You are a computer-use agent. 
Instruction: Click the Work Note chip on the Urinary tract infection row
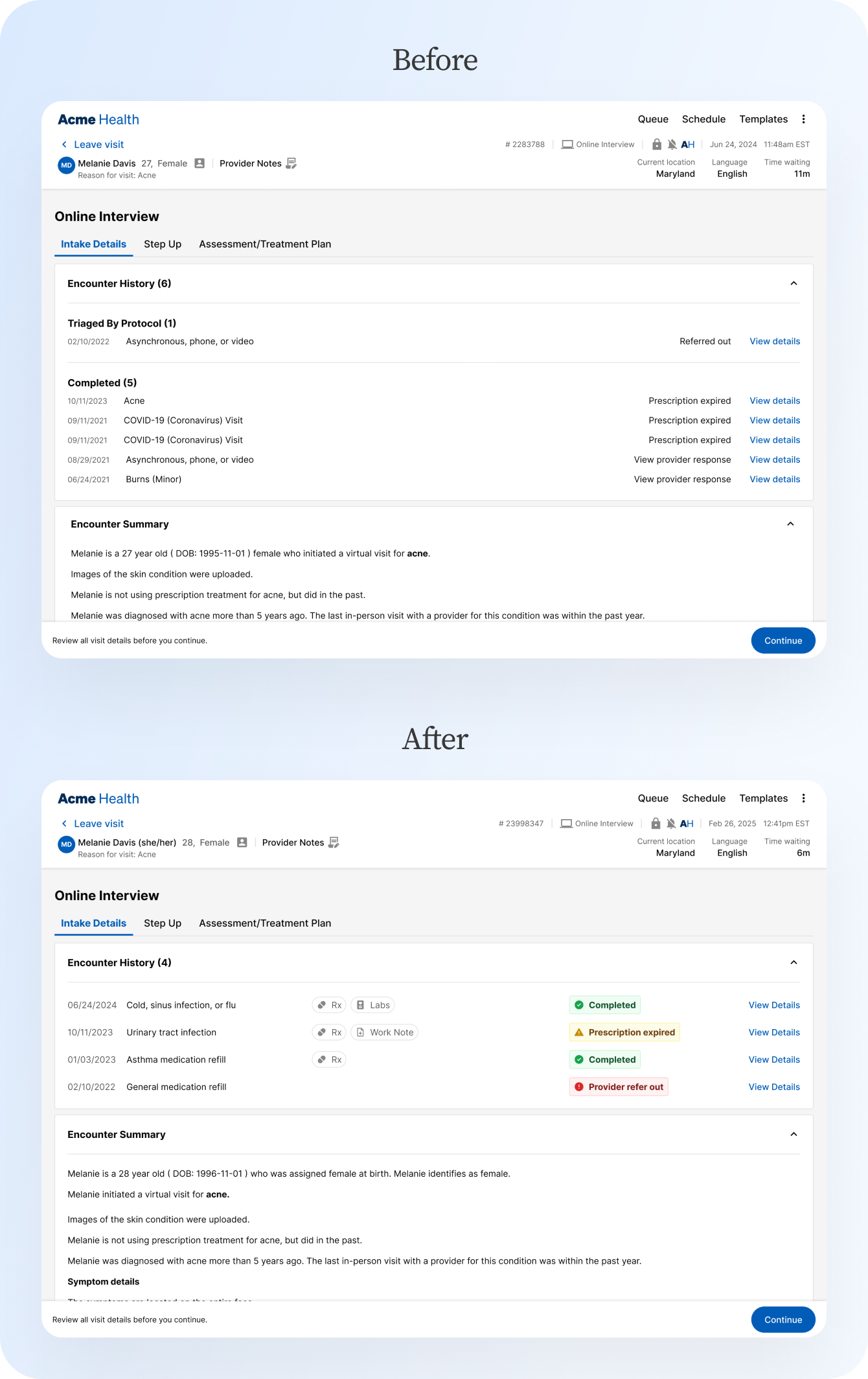coord(384,1032)
